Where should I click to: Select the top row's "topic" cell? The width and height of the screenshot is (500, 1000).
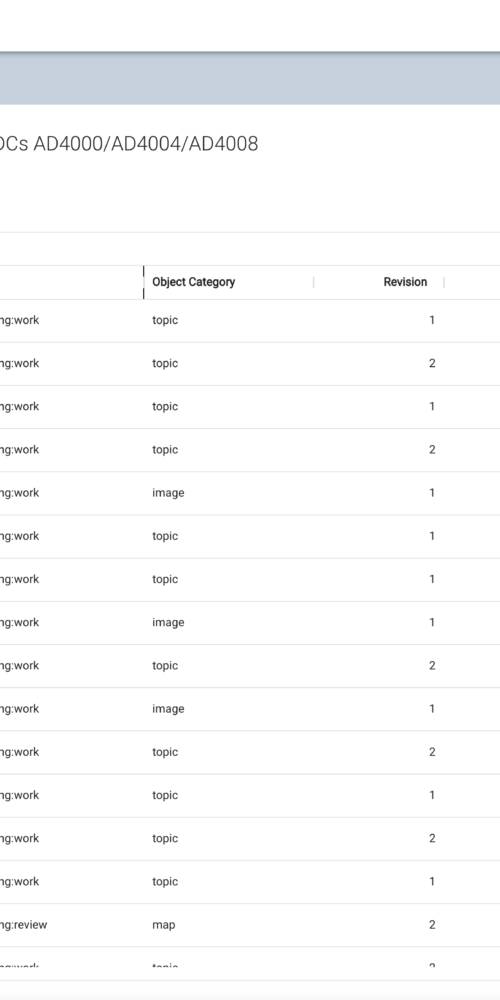[x=165, y=320]
